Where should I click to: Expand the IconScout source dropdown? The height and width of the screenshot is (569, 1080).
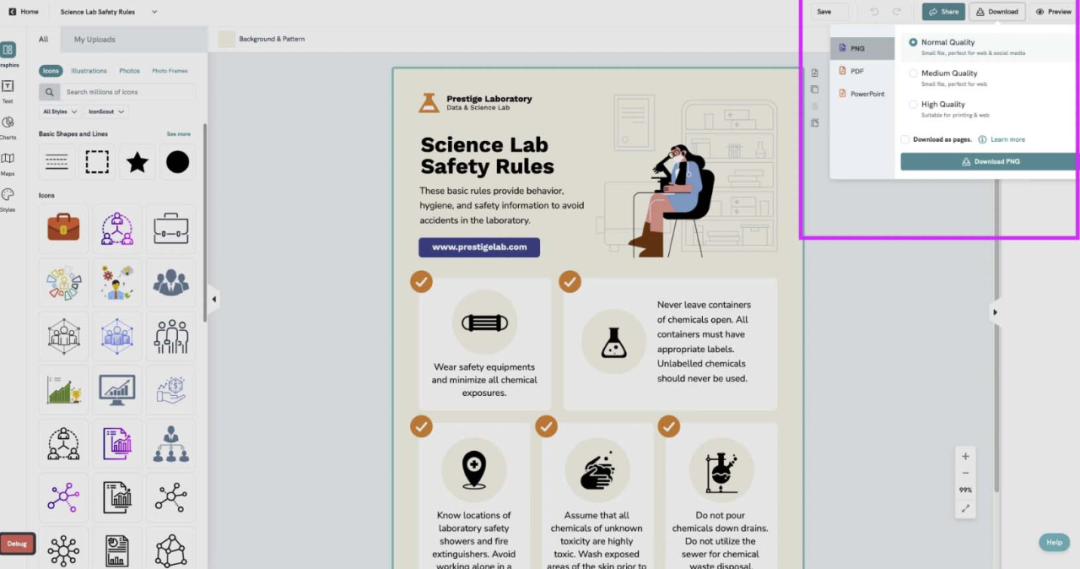pyautogui.click(x=107, y=112)
